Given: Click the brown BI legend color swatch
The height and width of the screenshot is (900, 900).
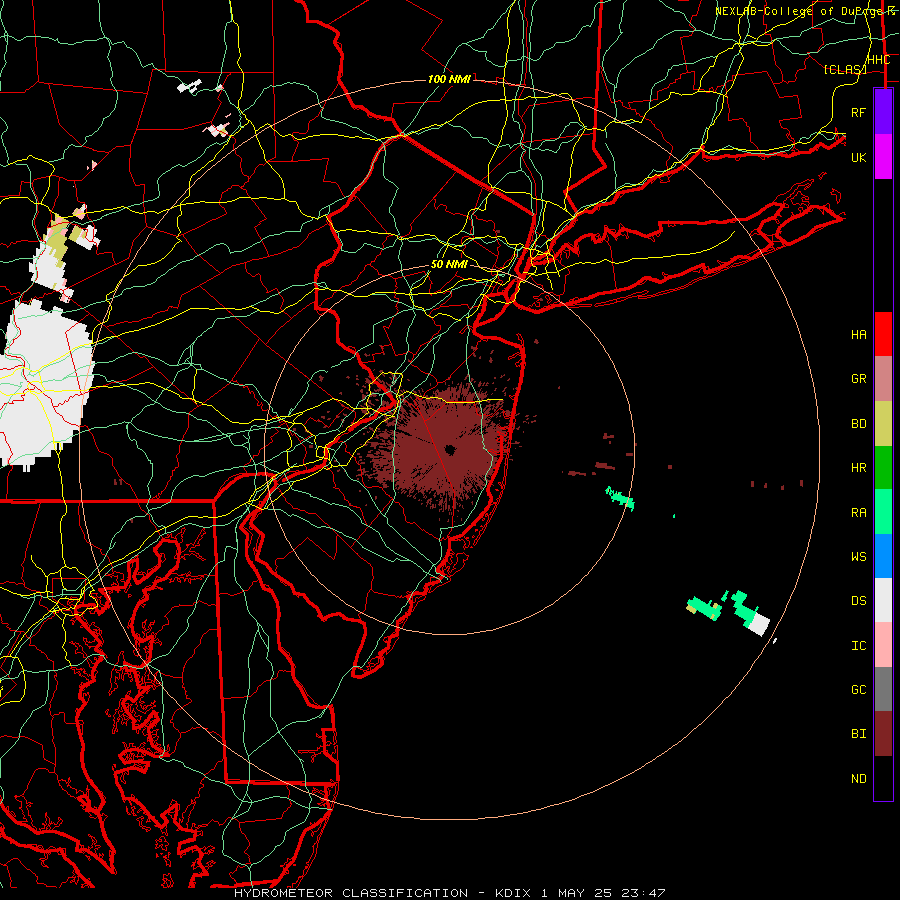Looking at the screenshot, I should pyautogui.click(x=883, y=734).
